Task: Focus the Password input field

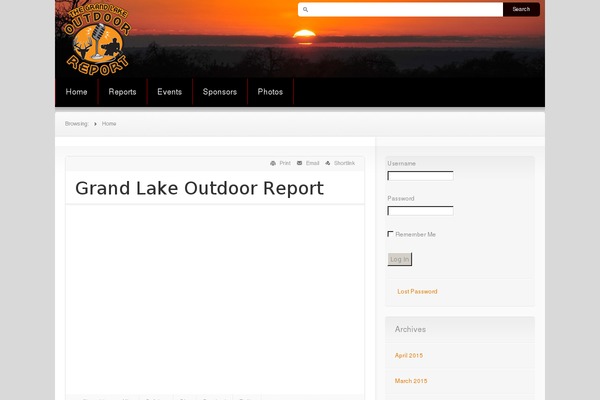Action: [420, 211]
